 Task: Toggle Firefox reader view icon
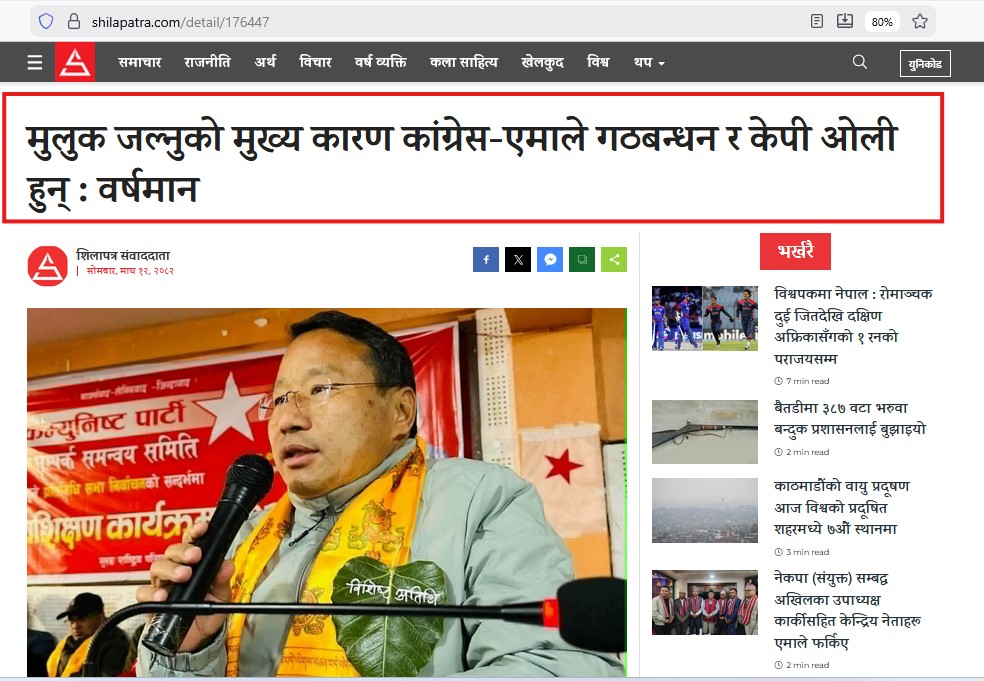817,22
